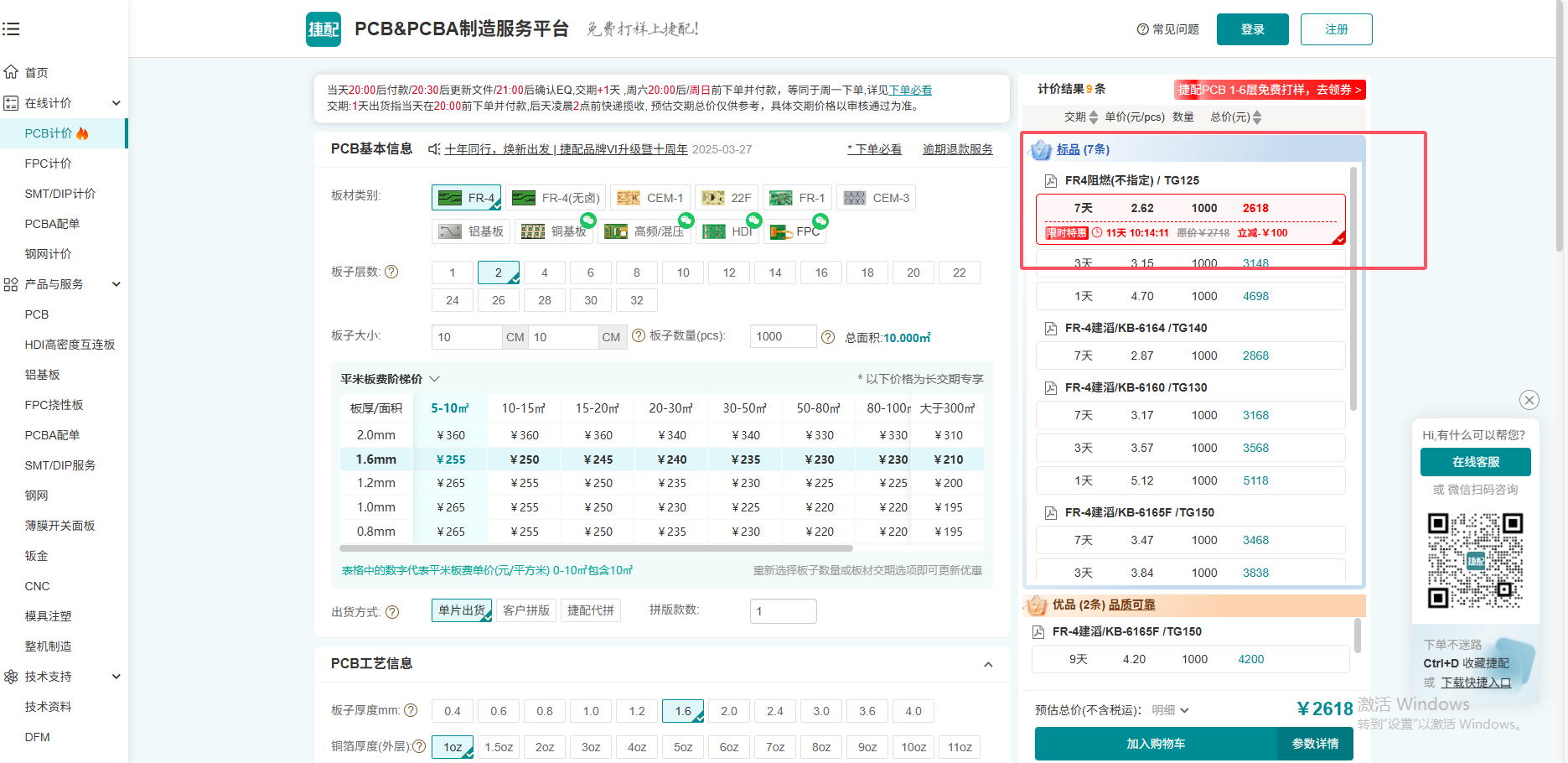
Task: Select 2oz outer copper thickness
Action: [544, 747]
